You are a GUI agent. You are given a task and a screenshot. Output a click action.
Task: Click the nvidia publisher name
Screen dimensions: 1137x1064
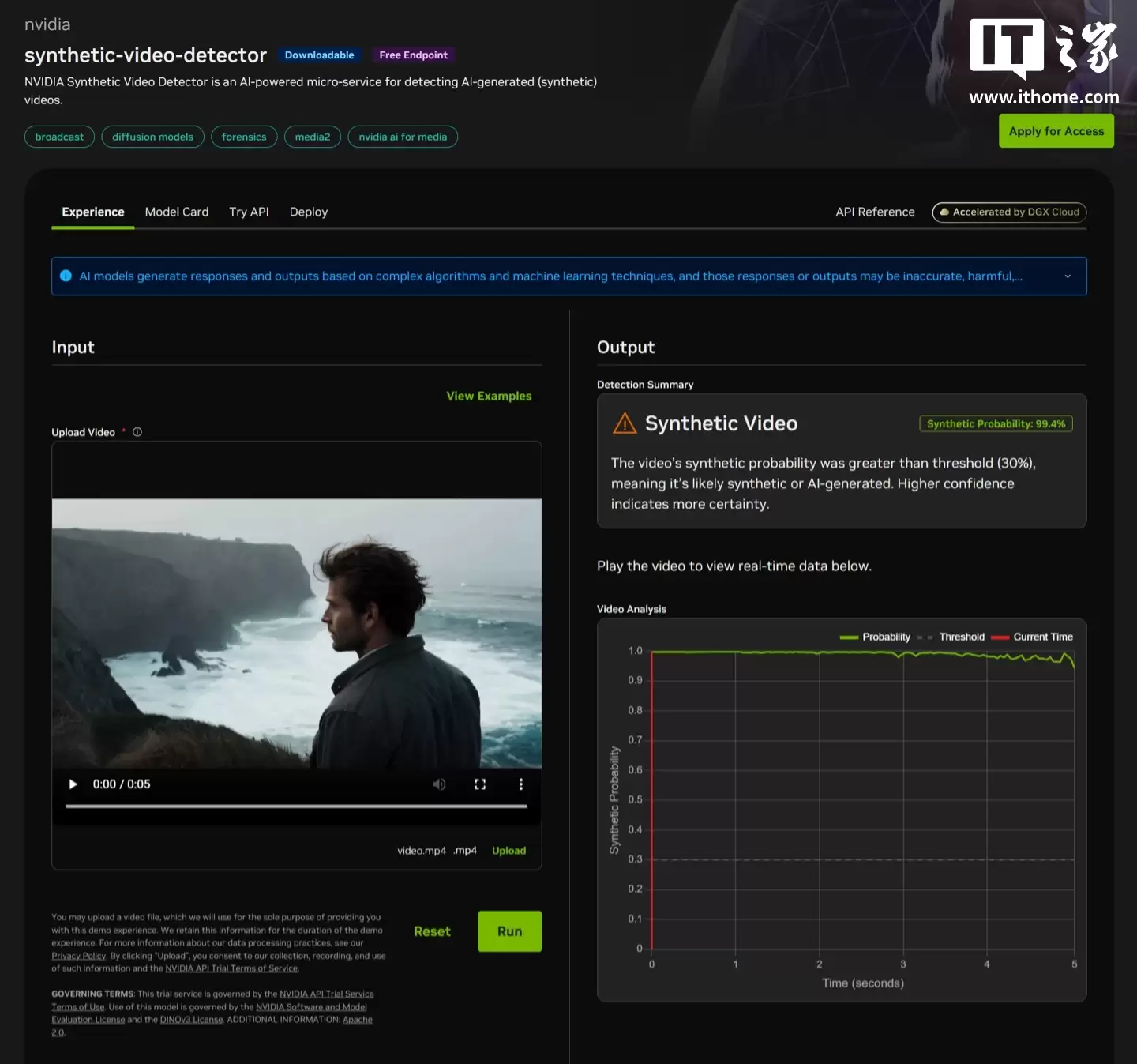[x=47, y=24]
